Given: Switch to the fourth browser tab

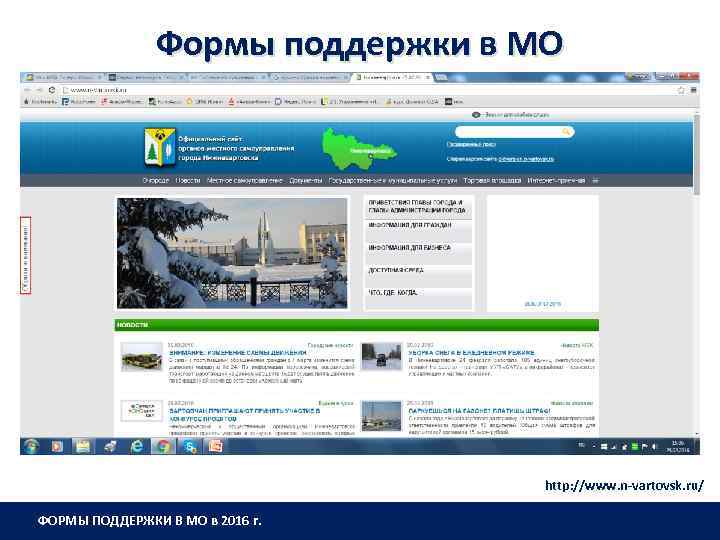Looking at the screenshot, I should click(311, 78).
